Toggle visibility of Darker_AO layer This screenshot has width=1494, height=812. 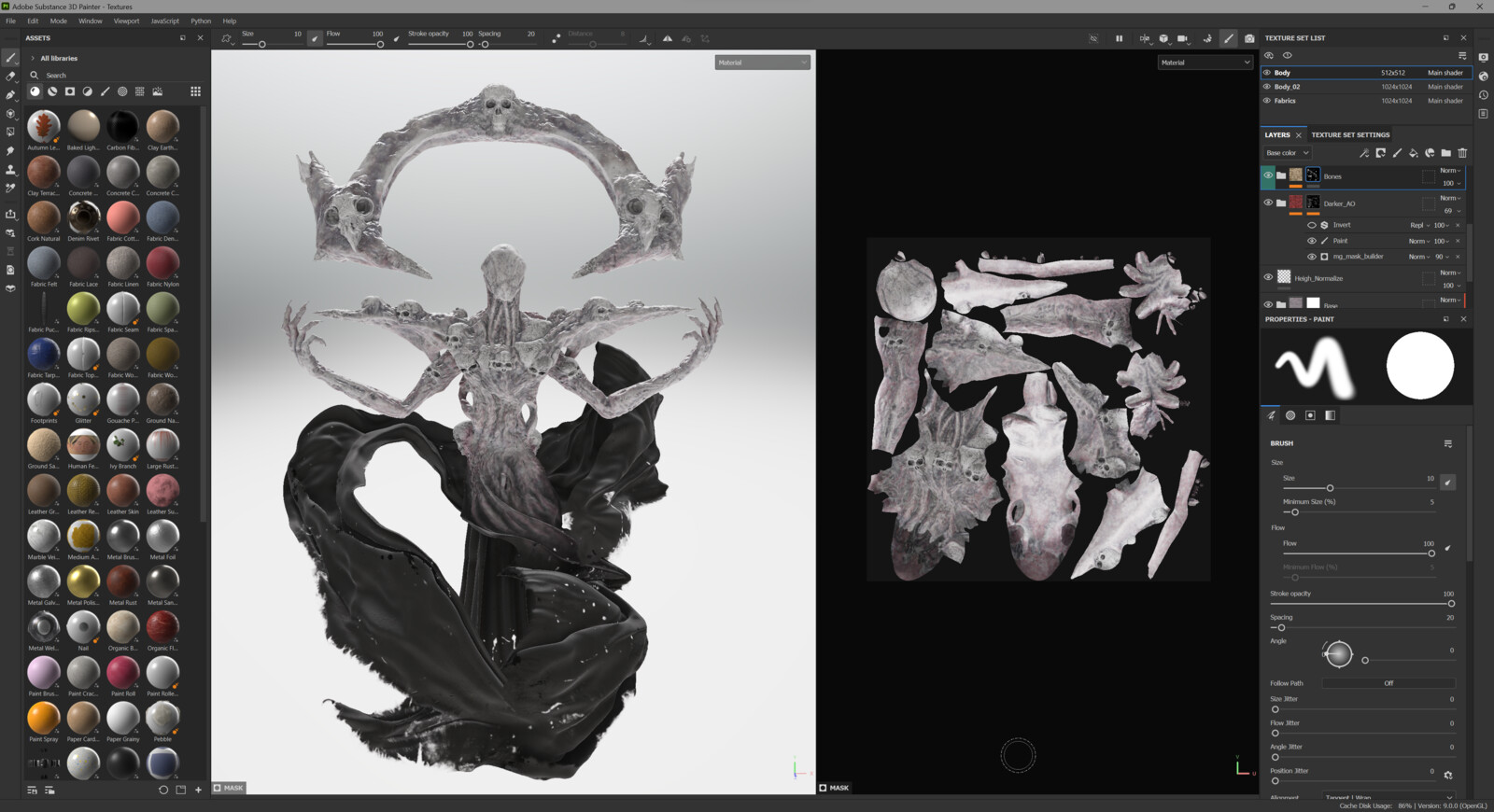click(1268, 203)
